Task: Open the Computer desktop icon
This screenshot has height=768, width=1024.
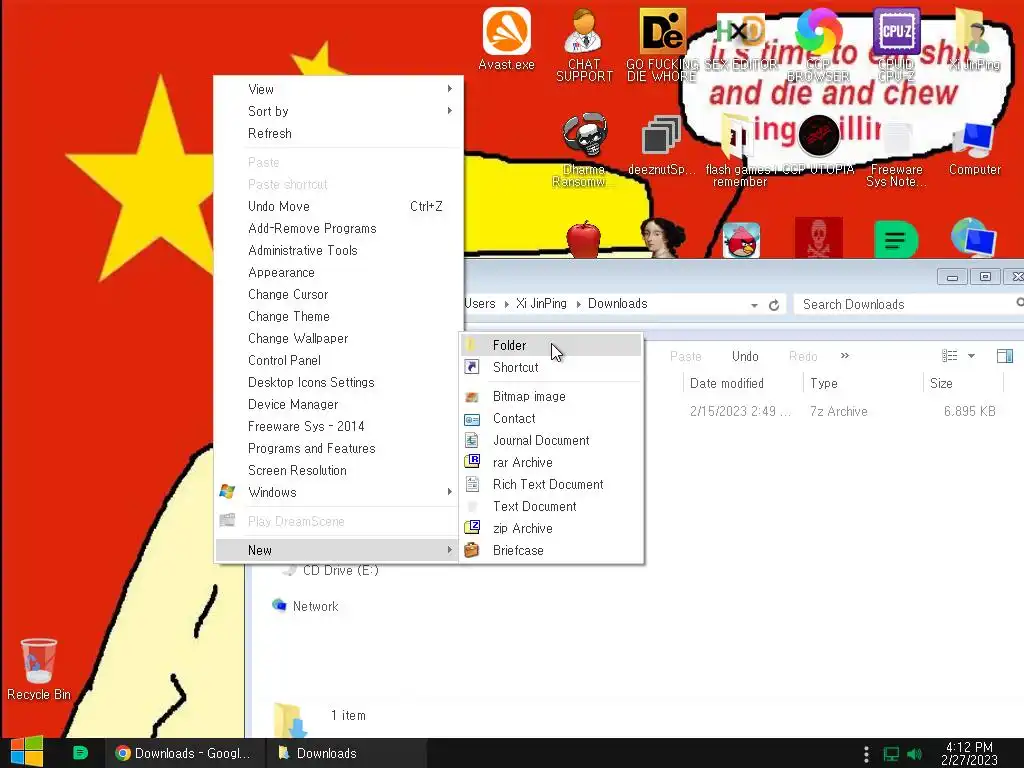Action: click(x=974, y=149)
